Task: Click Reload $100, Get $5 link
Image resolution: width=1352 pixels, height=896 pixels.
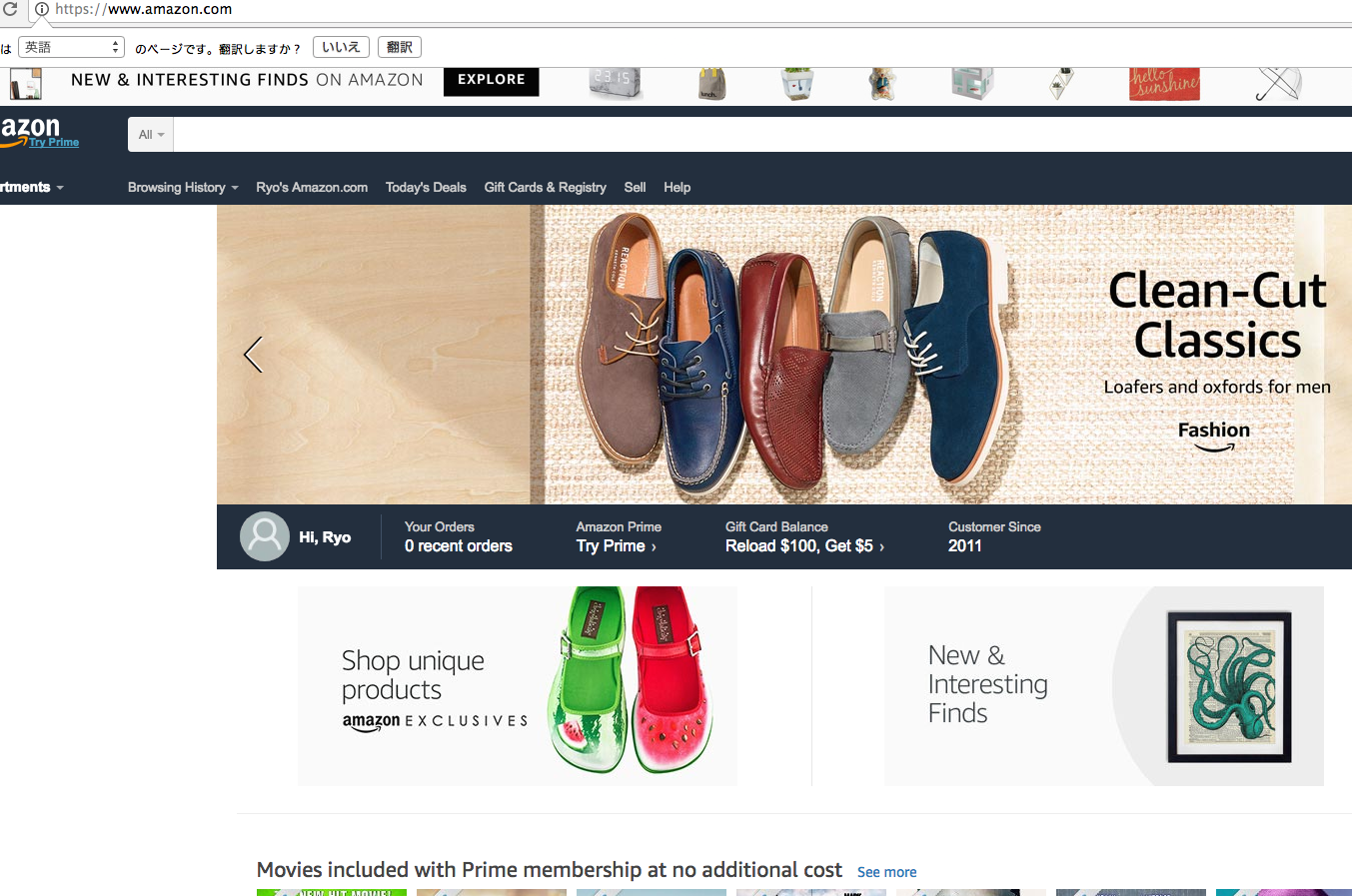Action: 804,546
